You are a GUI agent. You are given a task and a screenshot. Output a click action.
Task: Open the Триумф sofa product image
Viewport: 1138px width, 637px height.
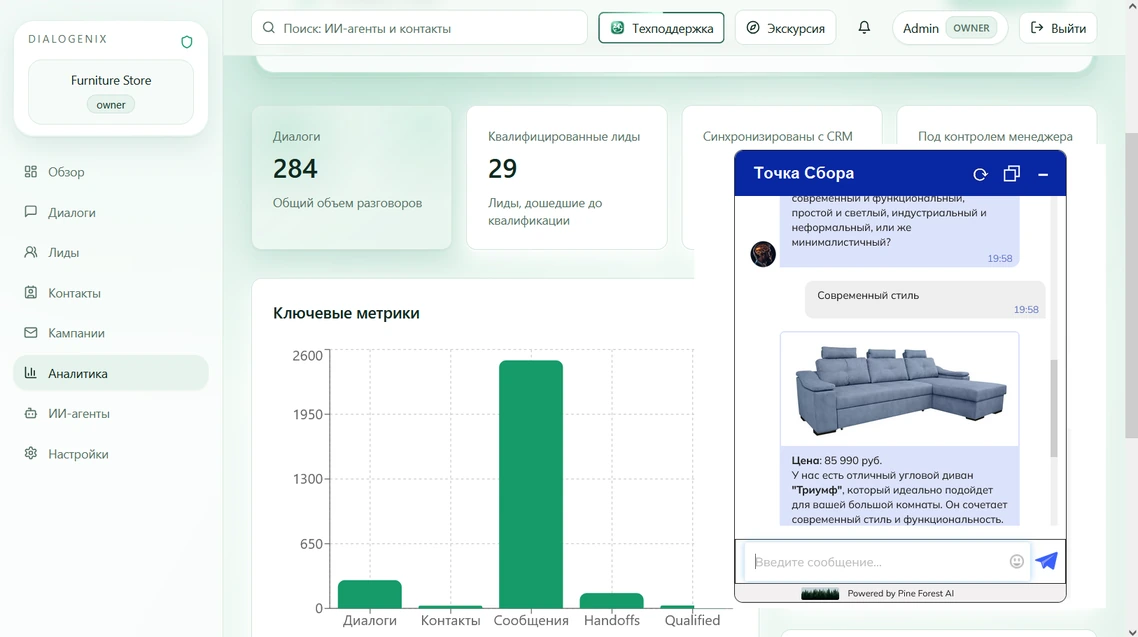[900, 389]
